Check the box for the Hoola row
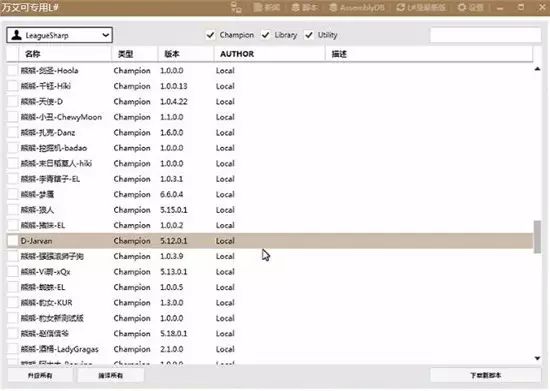The width and height of the screenshot is (550, 391). point(13,70)
